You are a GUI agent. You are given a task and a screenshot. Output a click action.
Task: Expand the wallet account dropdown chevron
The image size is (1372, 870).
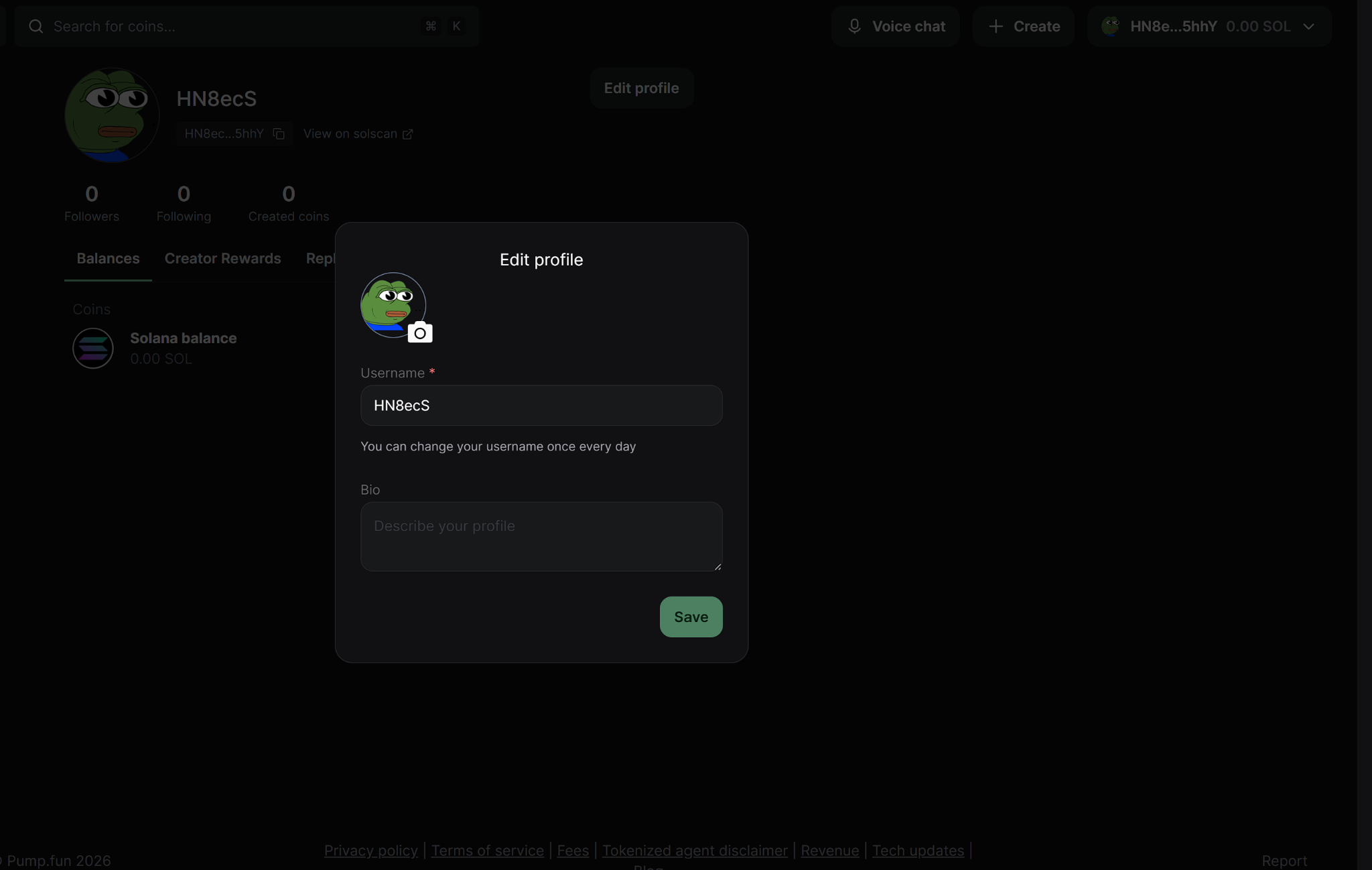point(1308,26)
